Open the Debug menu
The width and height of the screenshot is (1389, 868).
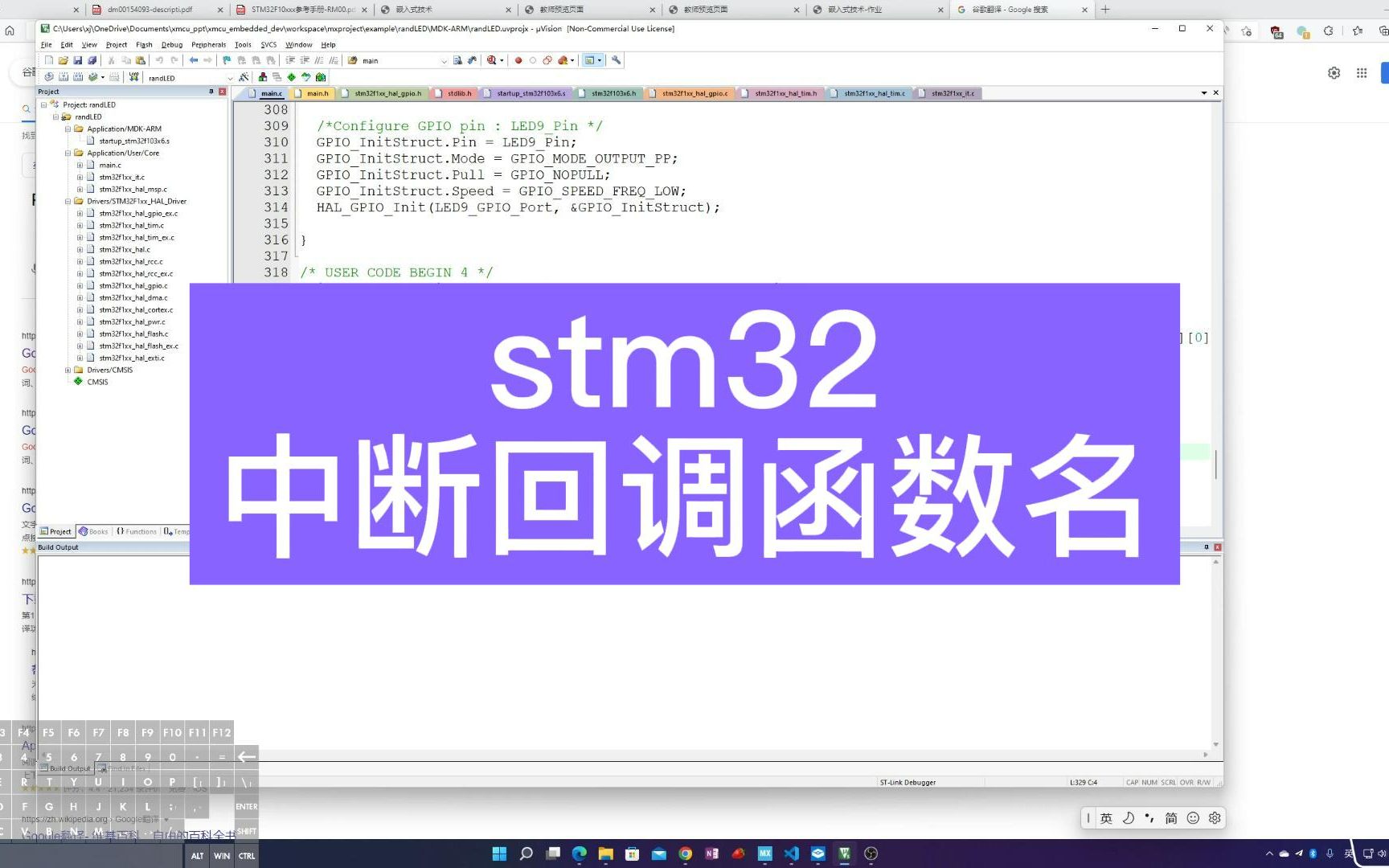172,45
